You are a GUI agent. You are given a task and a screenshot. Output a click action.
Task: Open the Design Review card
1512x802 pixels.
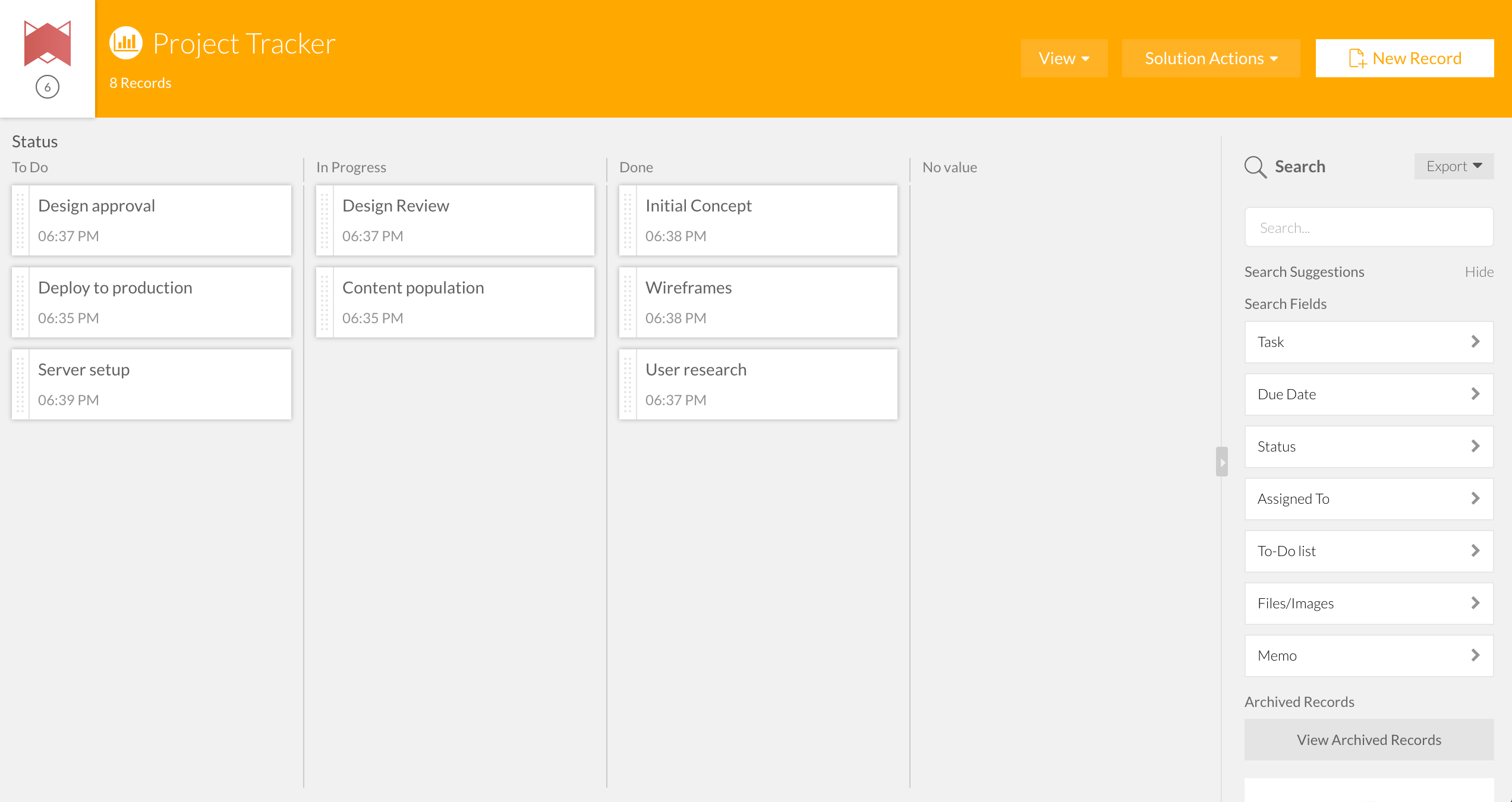[x=455, y=220]
